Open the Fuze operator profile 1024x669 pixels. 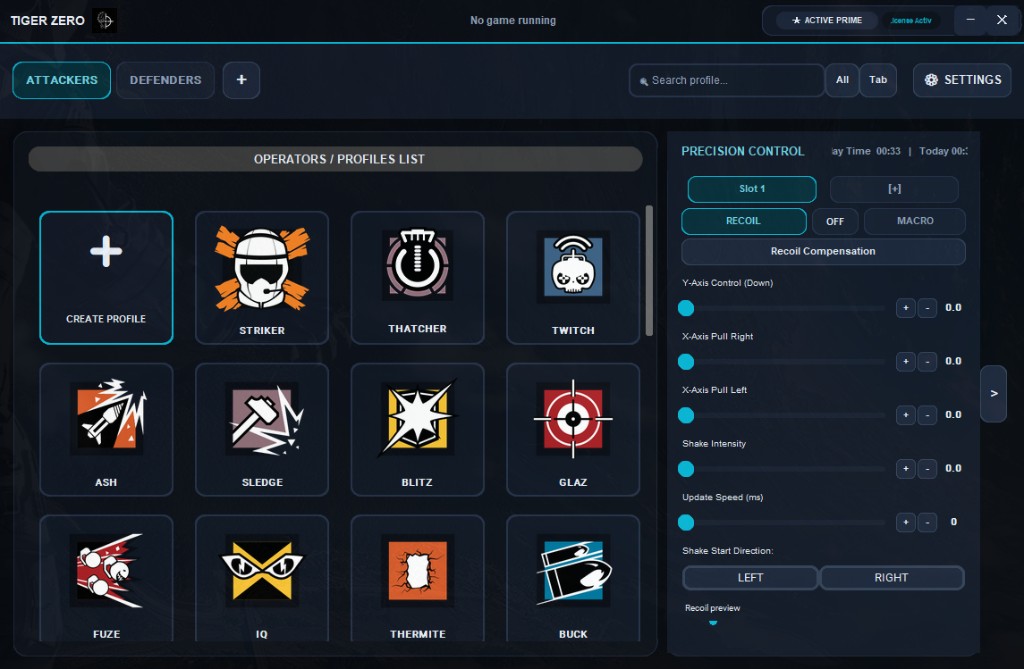click(x=106, y=578)
